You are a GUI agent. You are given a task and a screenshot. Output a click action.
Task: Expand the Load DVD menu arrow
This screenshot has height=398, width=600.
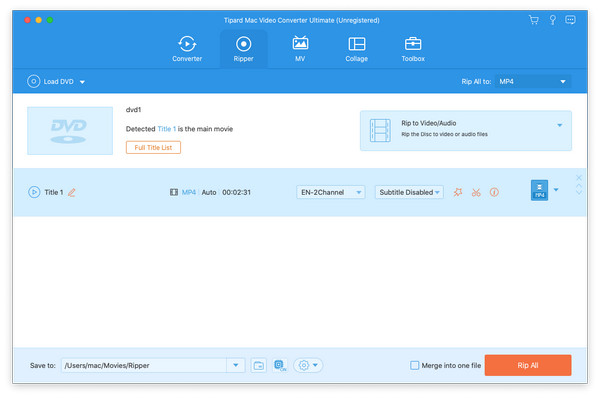(x=82, y=82)
